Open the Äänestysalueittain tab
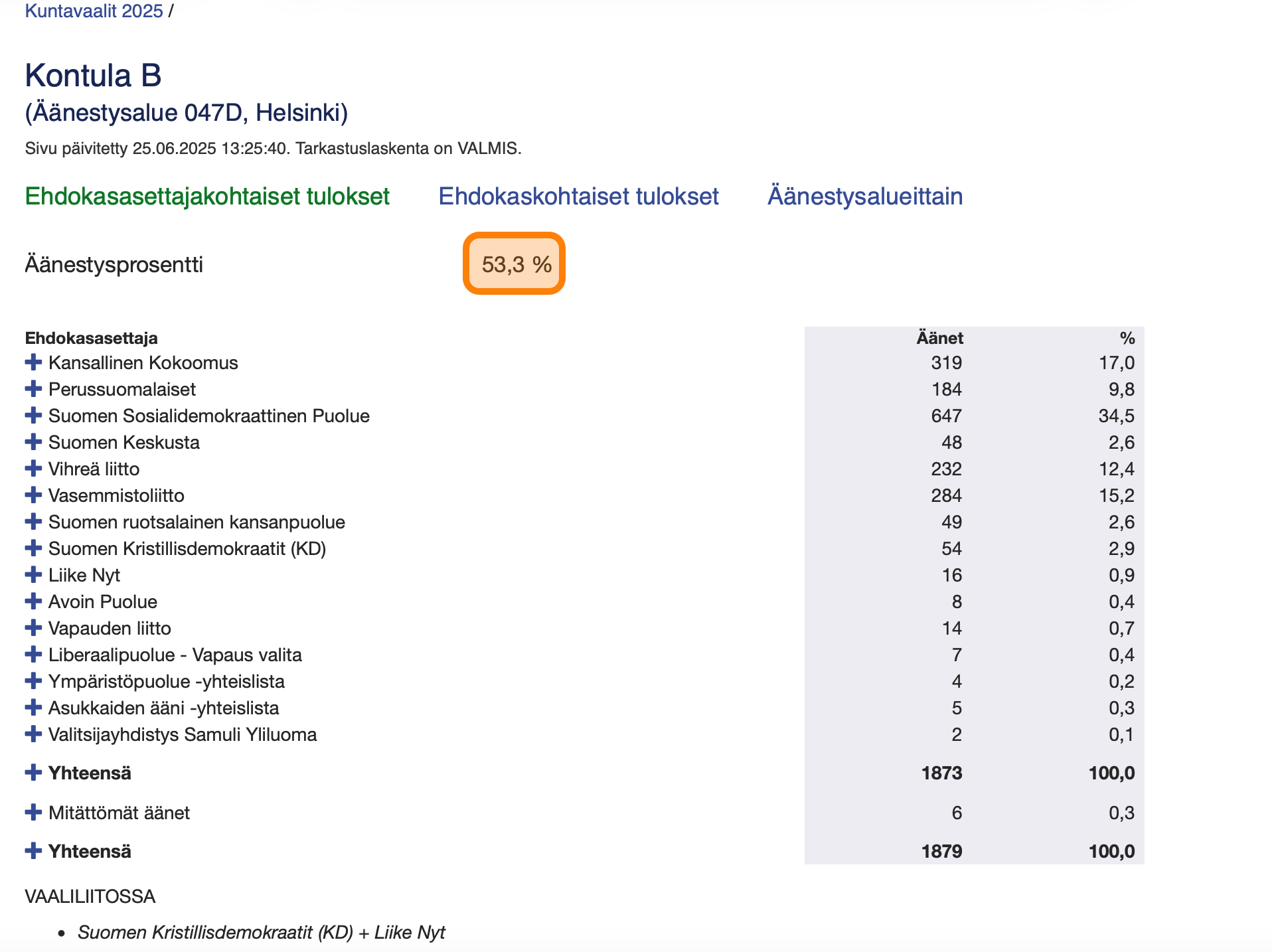The height and width of the screenshot is (952, 1272). (865, 197)
